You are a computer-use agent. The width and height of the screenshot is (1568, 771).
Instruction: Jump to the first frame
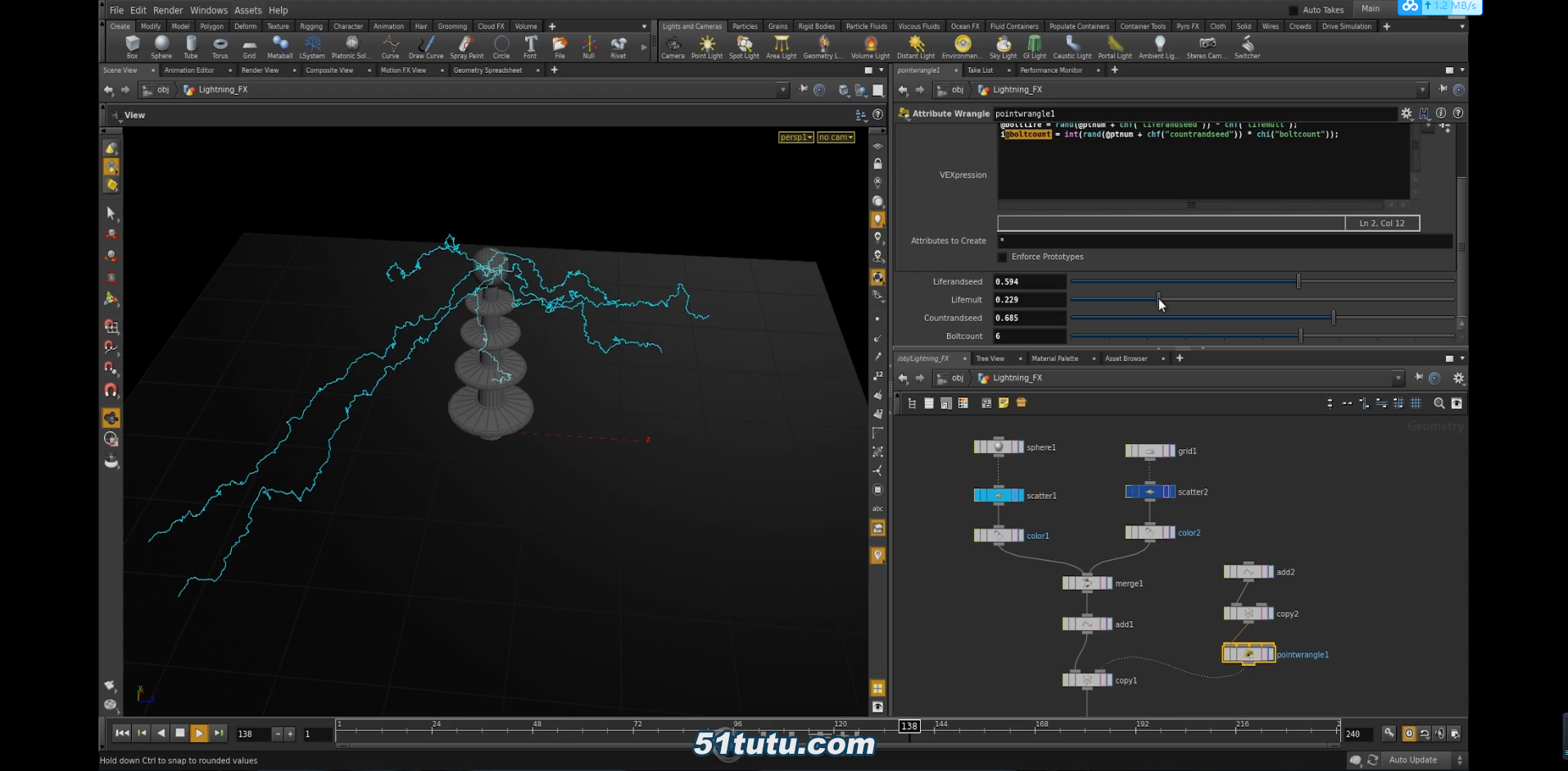tap(121, 733)
